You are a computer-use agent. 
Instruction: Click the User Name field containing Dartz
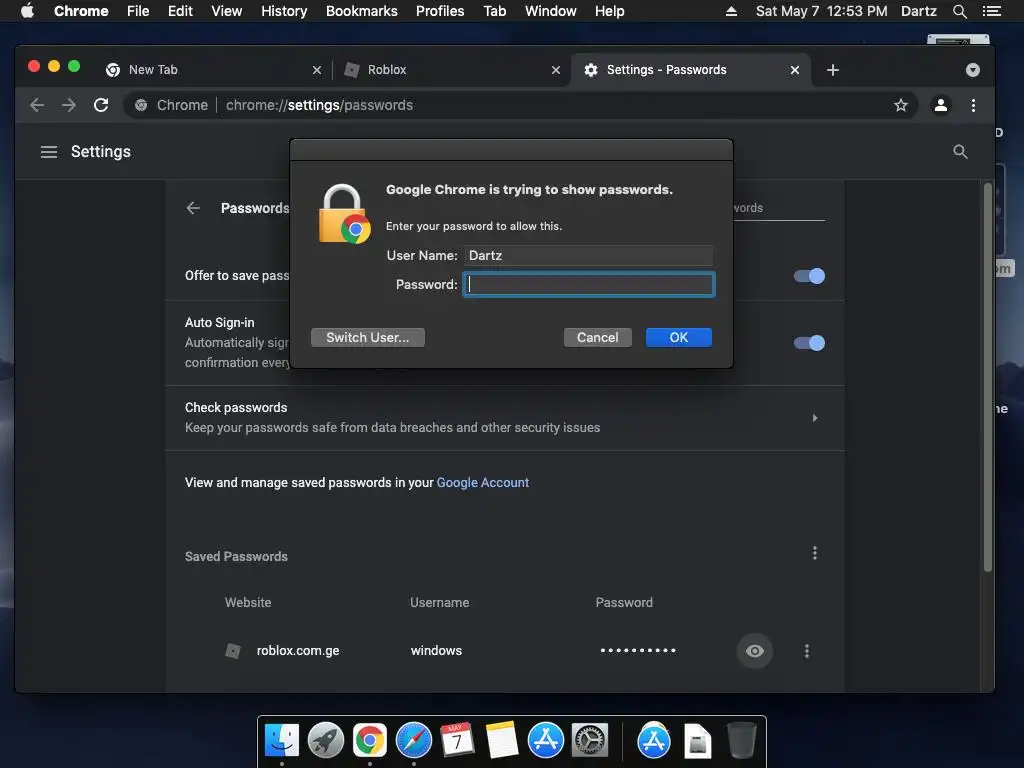pos(588,255)
